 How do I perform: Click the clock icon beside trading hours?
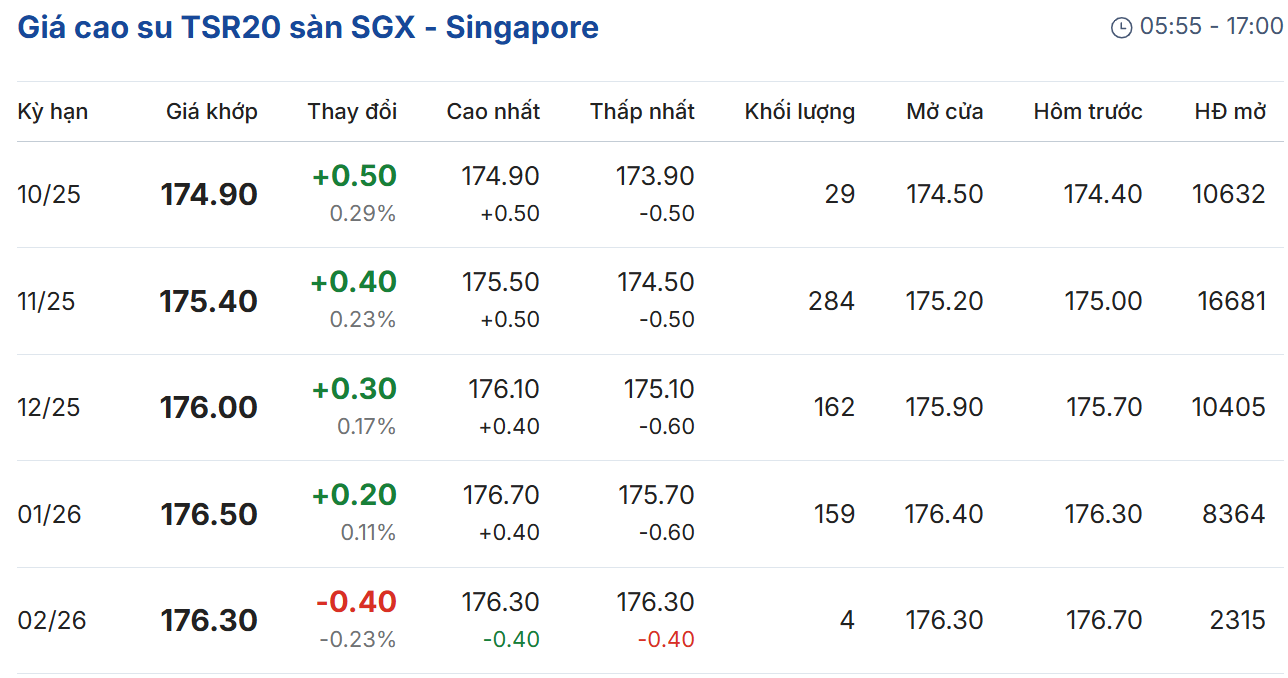1121,28
